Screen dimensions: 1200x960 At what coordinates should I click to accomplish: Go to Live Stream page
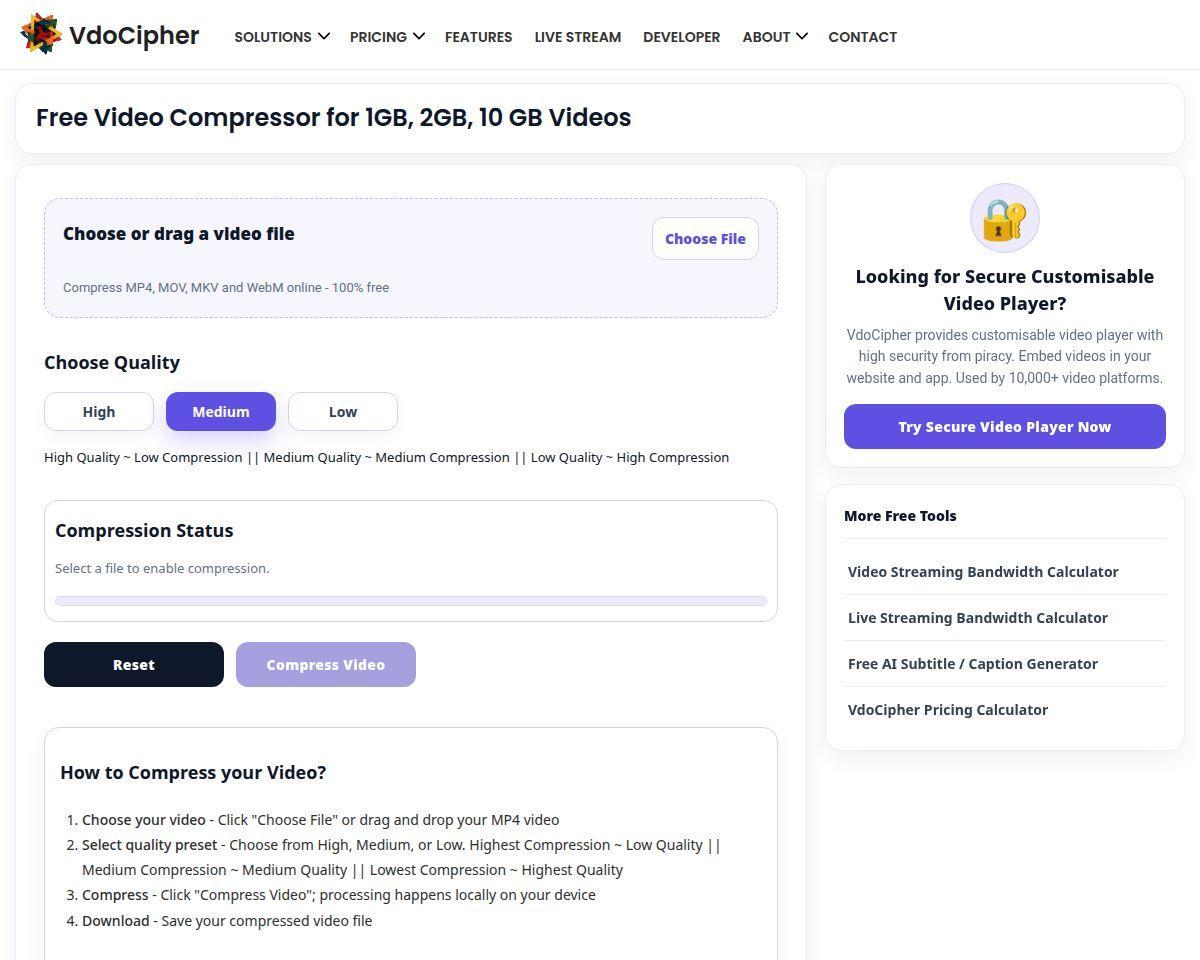click(578, 37)
